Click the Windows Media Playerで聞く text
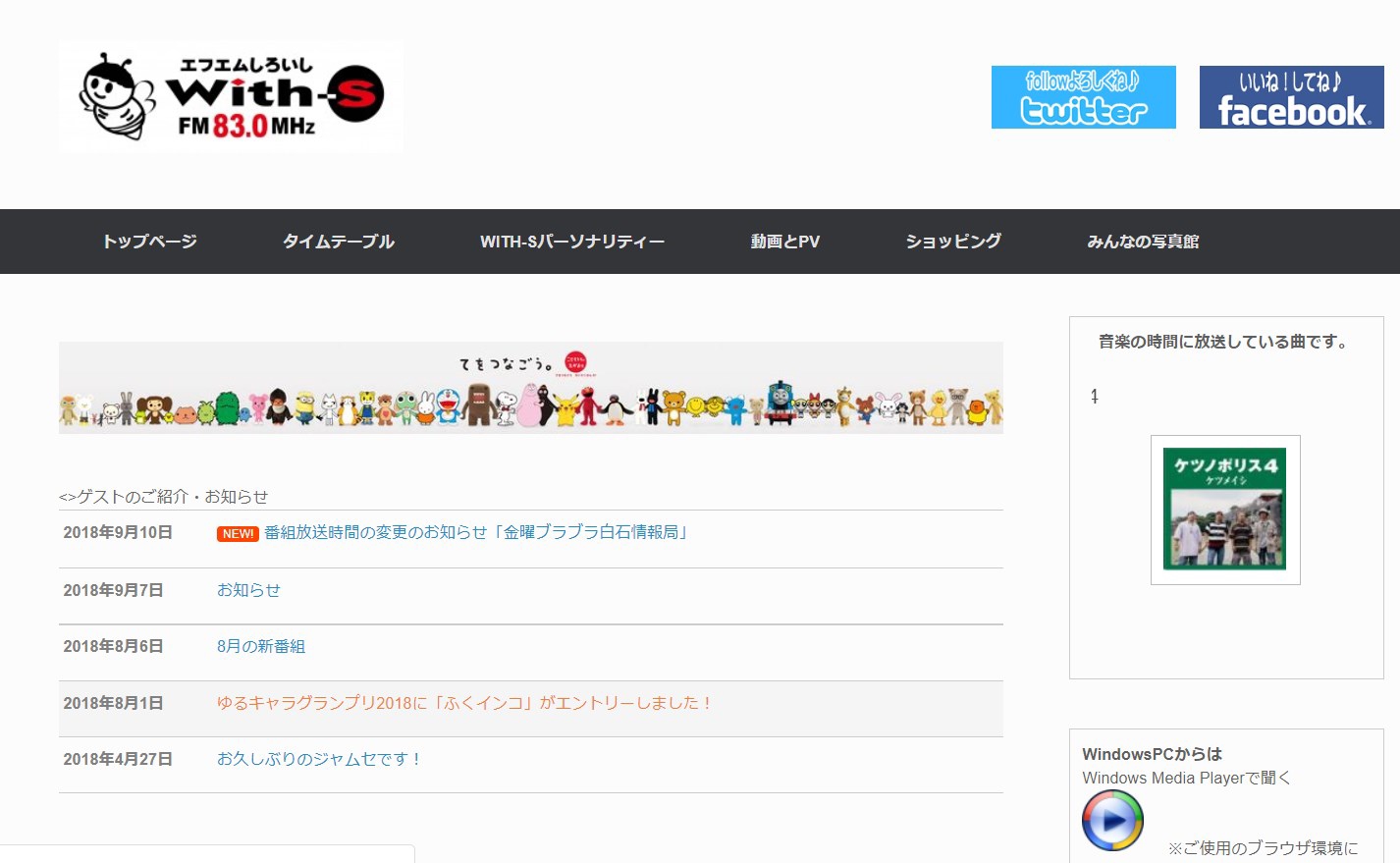1400x863 pixels. coord(1186,778)
